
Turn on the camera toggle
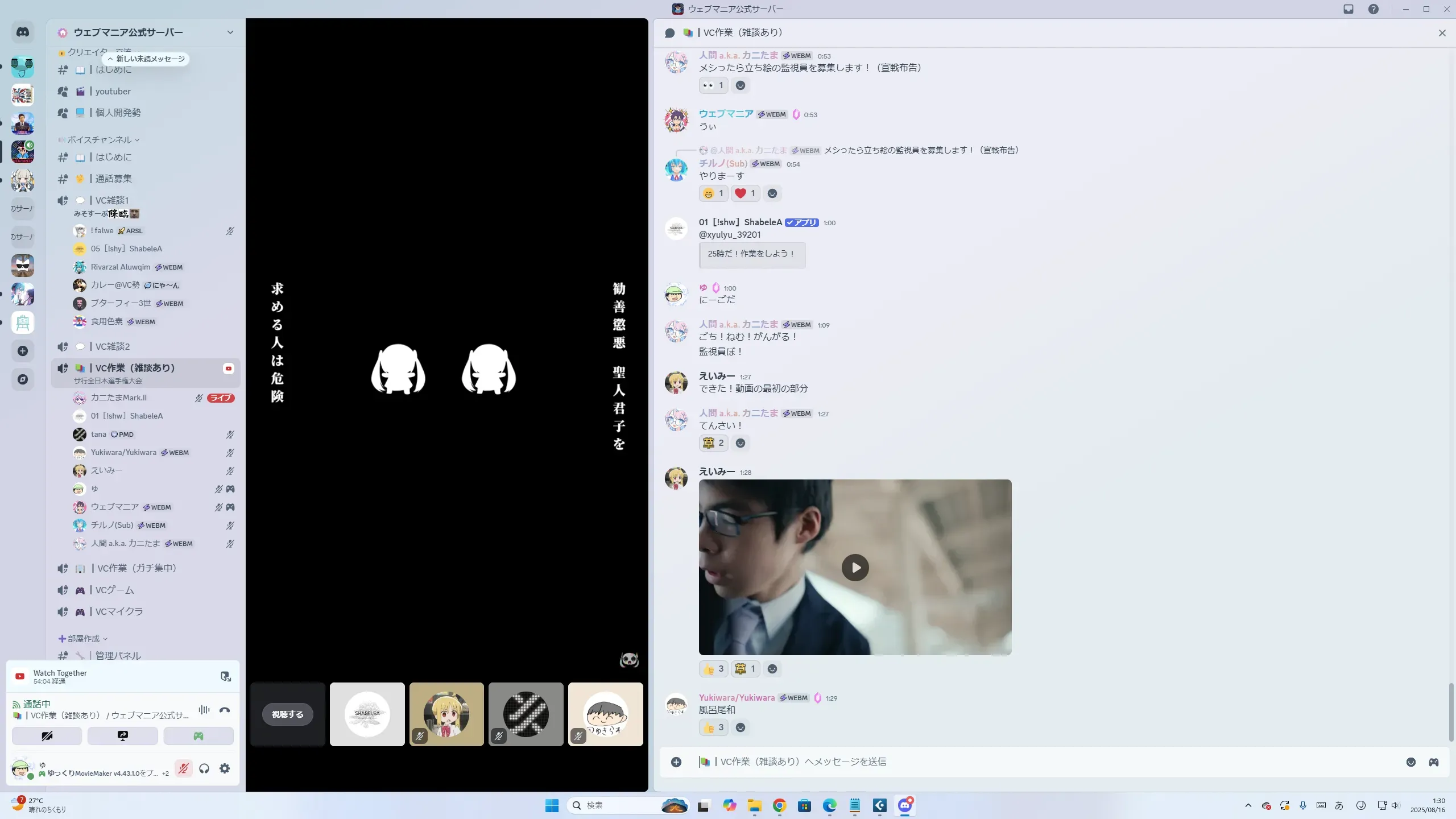[x=47, y=736]
